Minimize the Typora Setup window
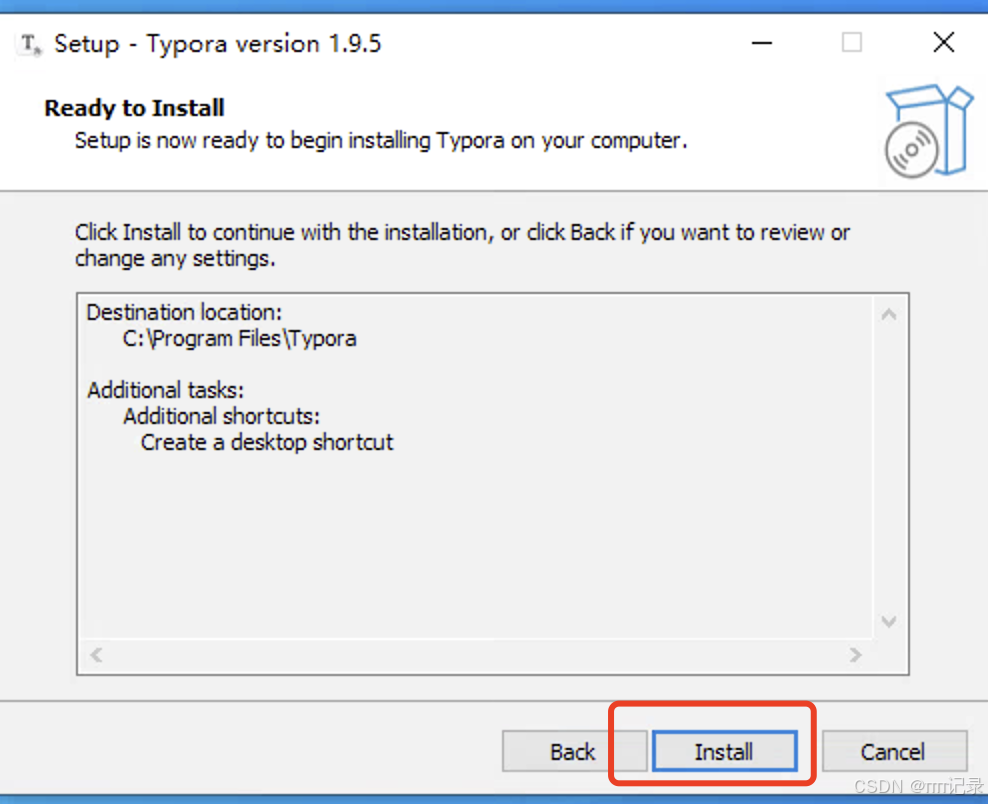The height and width of the screenshot is (804, 988). [761, 43]
